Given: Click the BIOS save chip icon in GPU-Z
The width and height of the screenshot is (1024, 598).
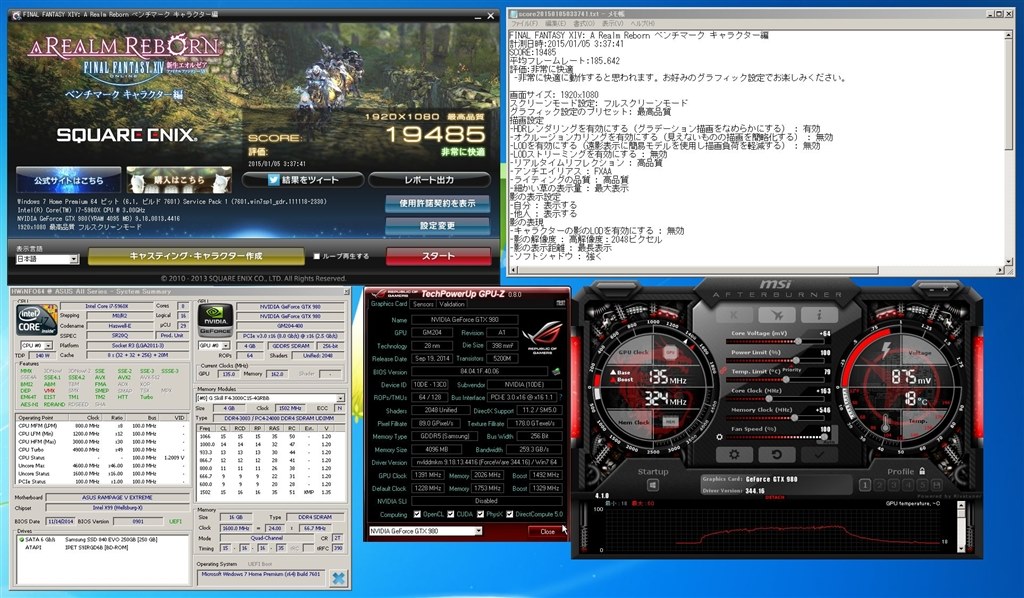Looking at the screenshot, I should 556,371.
